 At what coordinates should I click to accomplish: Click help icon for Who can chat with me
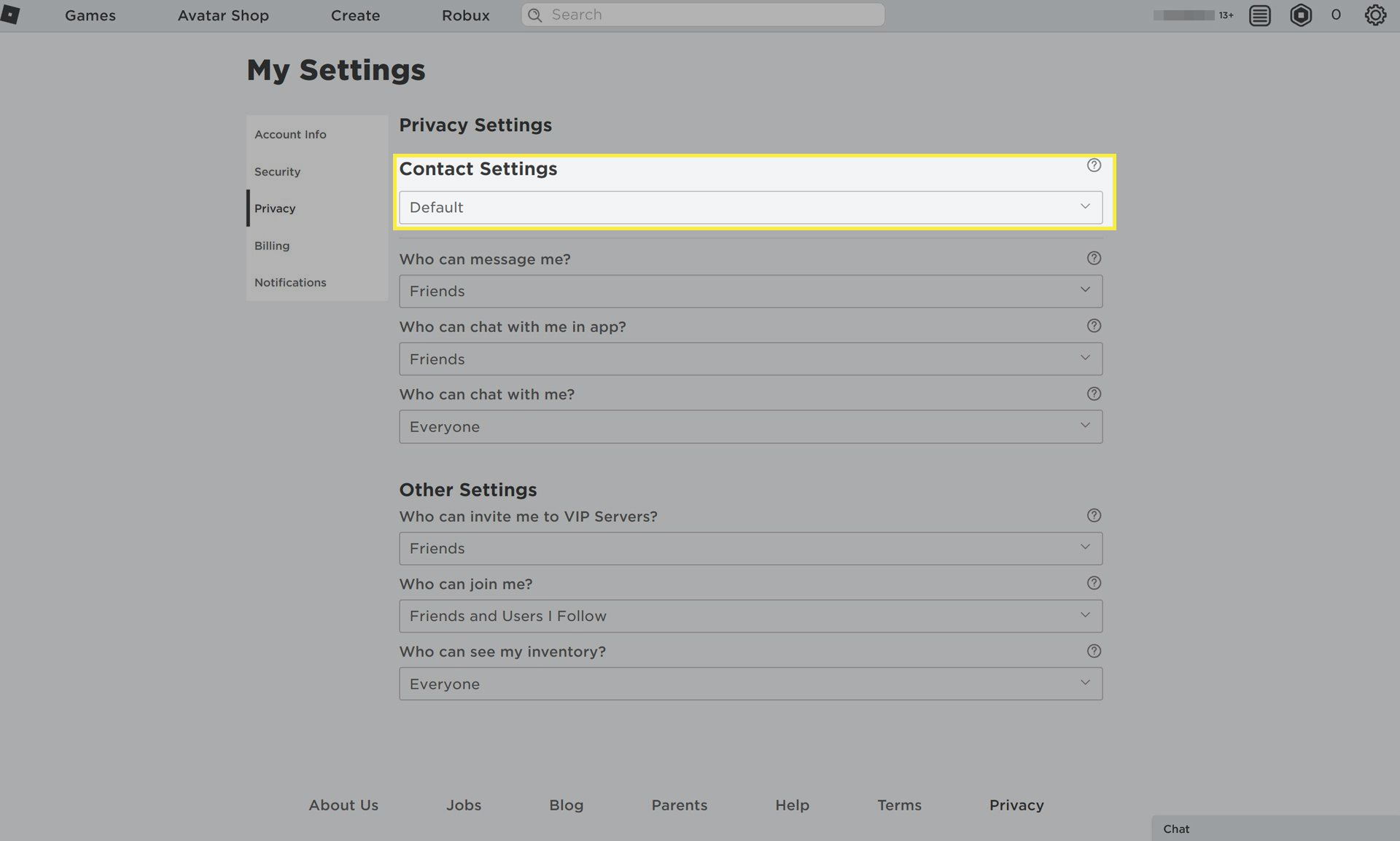click(1094, 394)
